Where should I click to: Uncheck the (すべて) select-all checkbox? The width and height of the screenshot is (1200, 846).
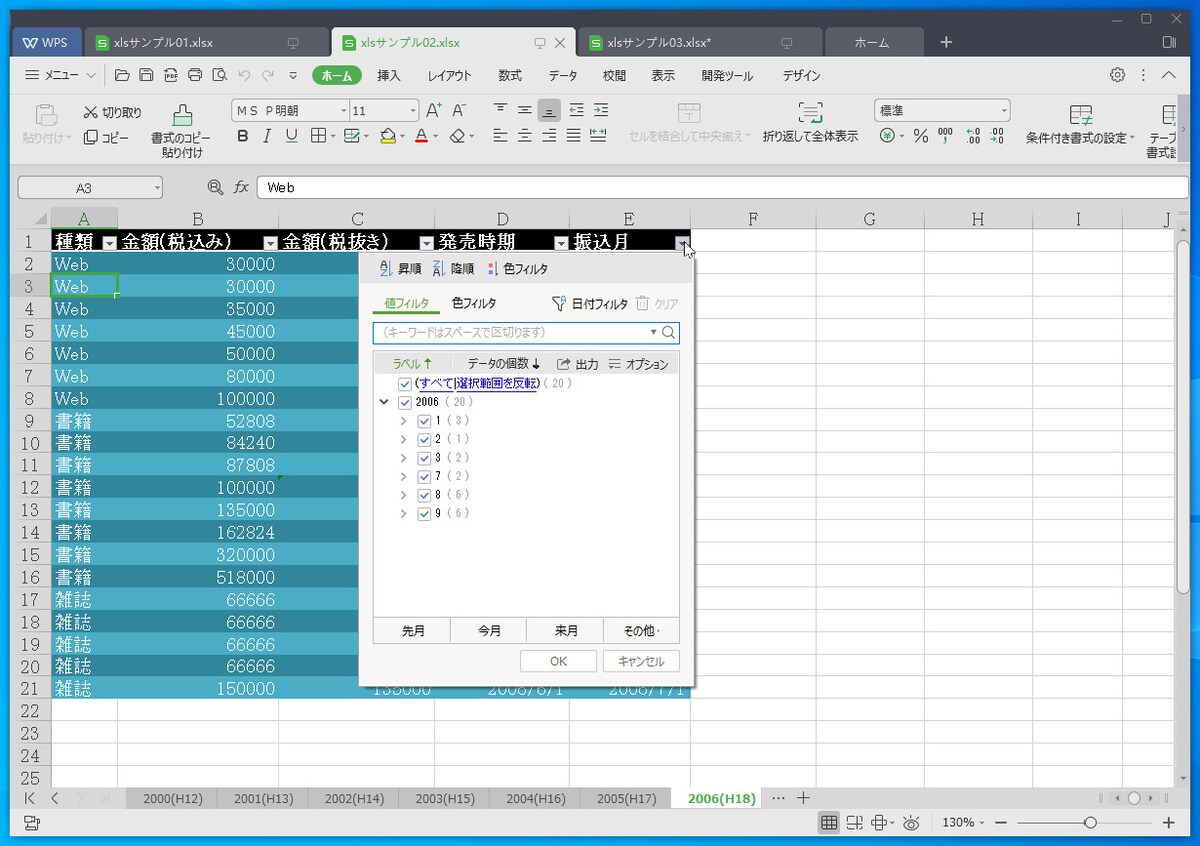(x=405, y=384)
